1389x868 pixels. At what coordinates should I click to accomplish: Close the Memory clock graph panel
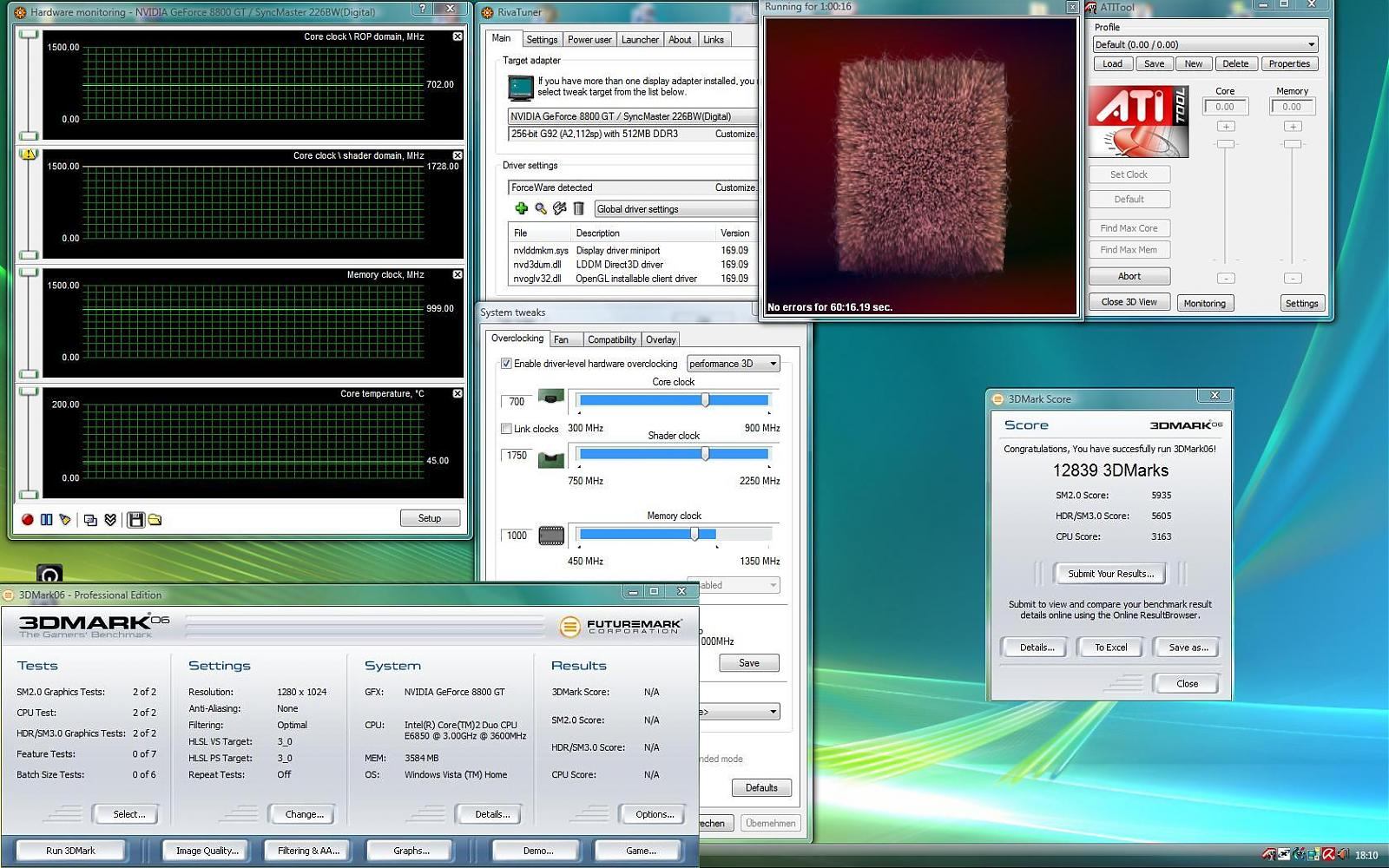tap(458, 274)
